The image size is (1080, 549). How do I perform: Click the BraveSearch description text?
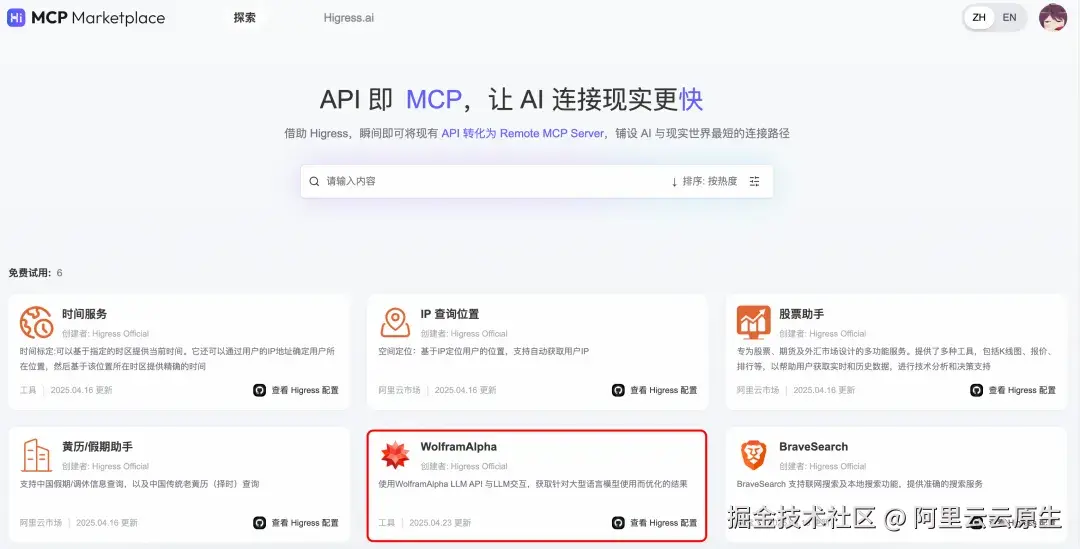click(860, 484)
